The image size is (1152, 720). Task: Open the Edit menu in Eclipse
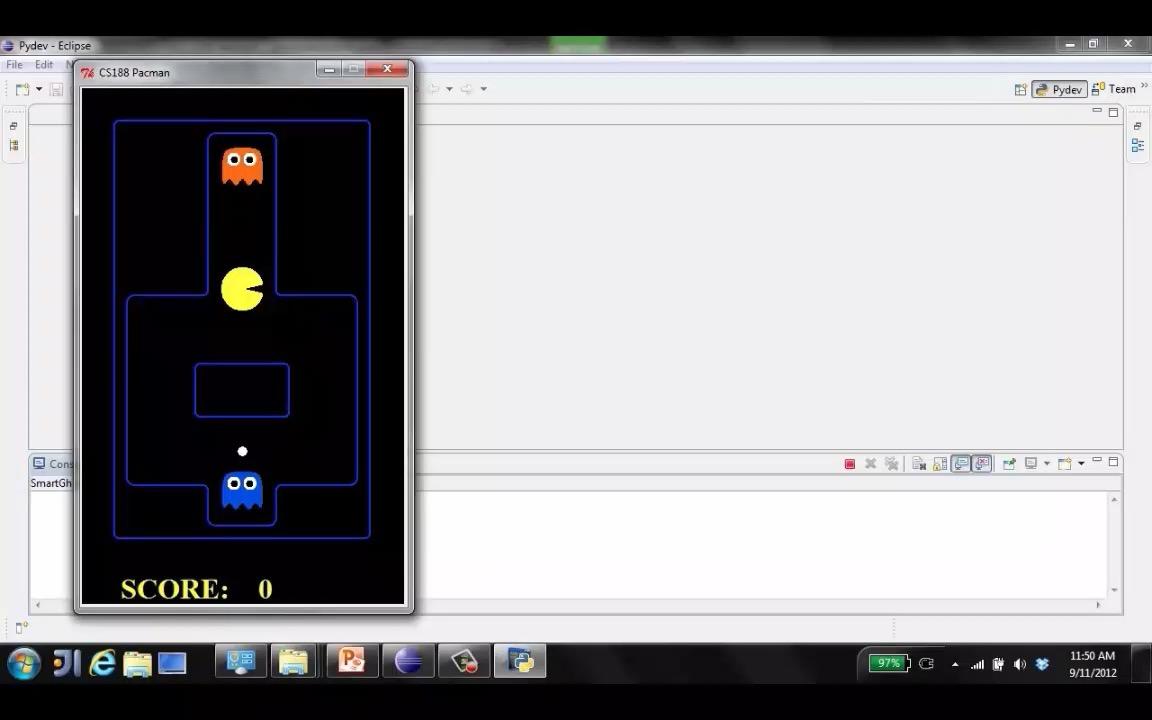[x=44, y=65]
